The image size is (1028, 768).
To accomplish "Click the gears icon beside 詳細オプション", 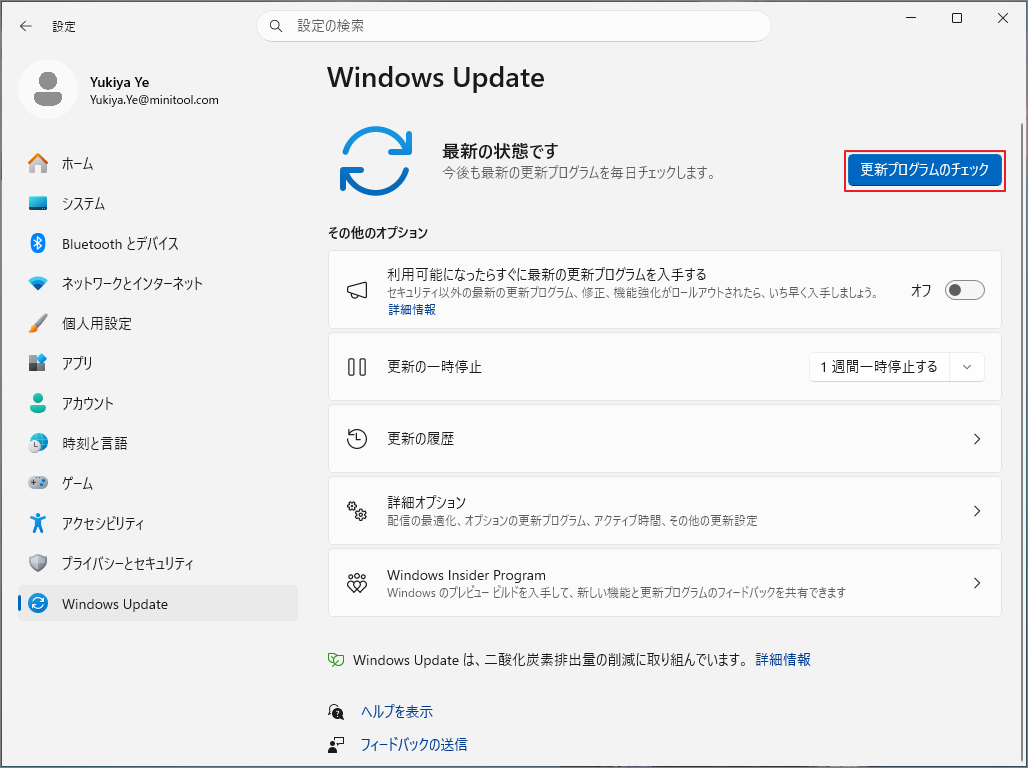I will 357,511.
